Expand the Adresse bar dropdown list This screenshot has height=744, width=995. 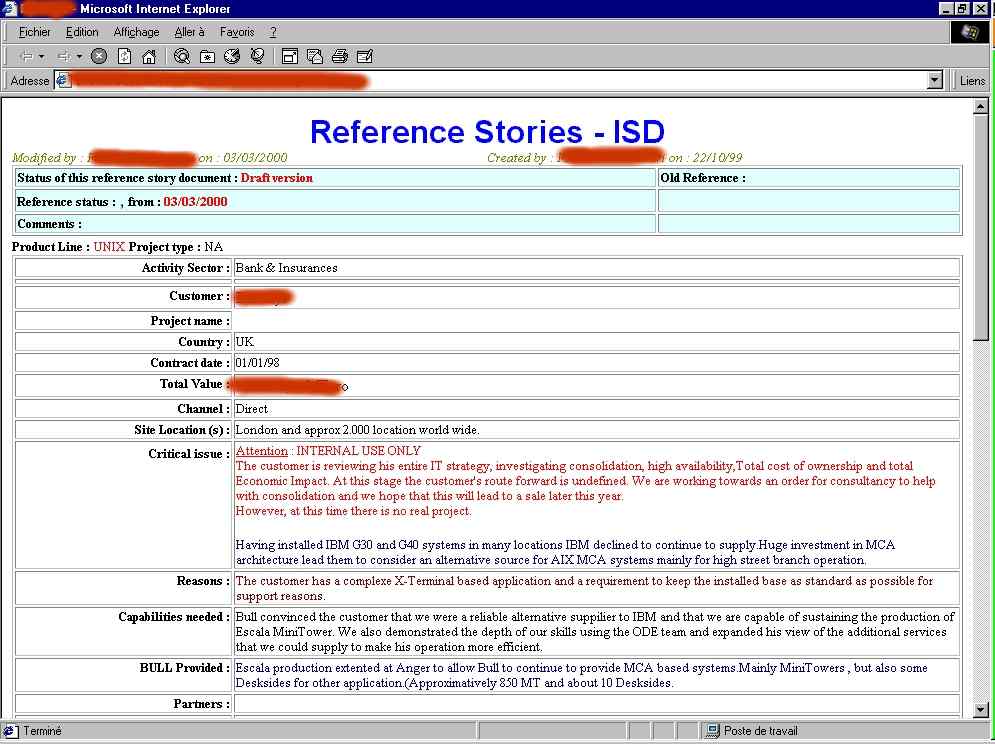[x=935, y=81]
